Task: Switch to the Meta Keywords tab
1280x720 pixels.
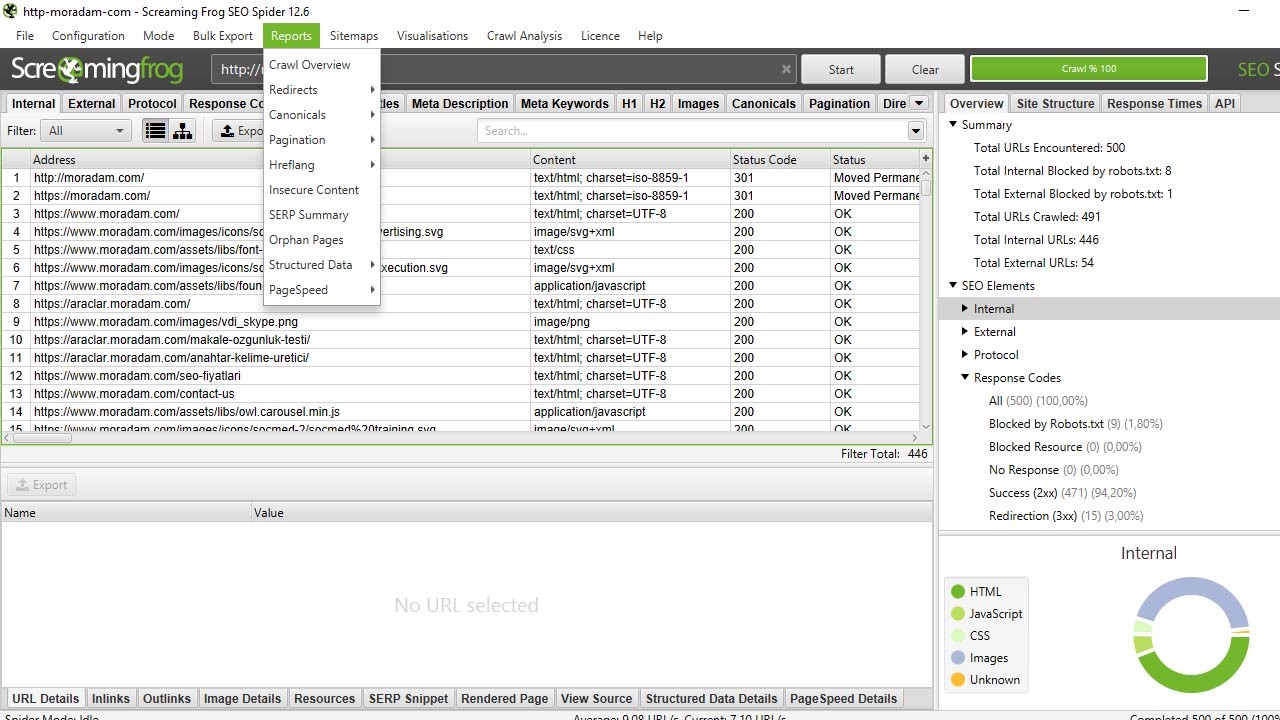Action: 565,103
